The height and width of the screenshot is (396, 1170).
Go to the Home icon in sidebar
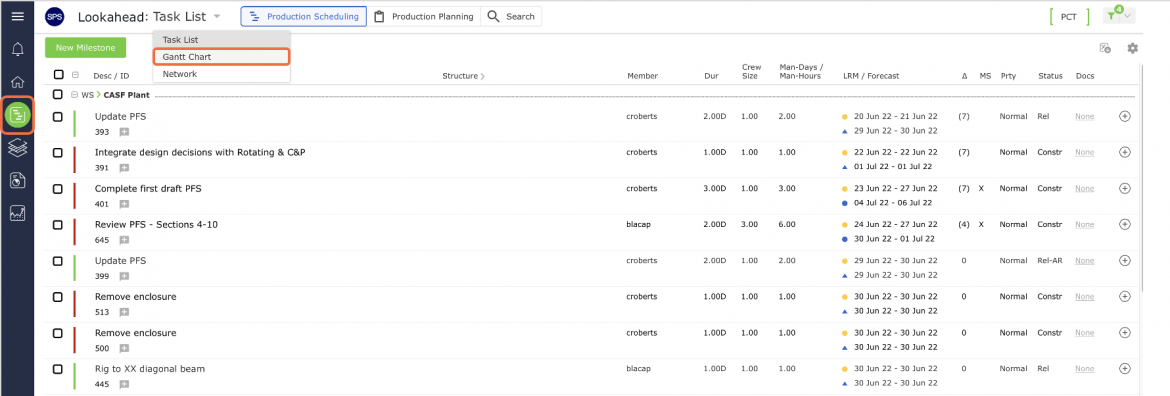click(17, 82)
